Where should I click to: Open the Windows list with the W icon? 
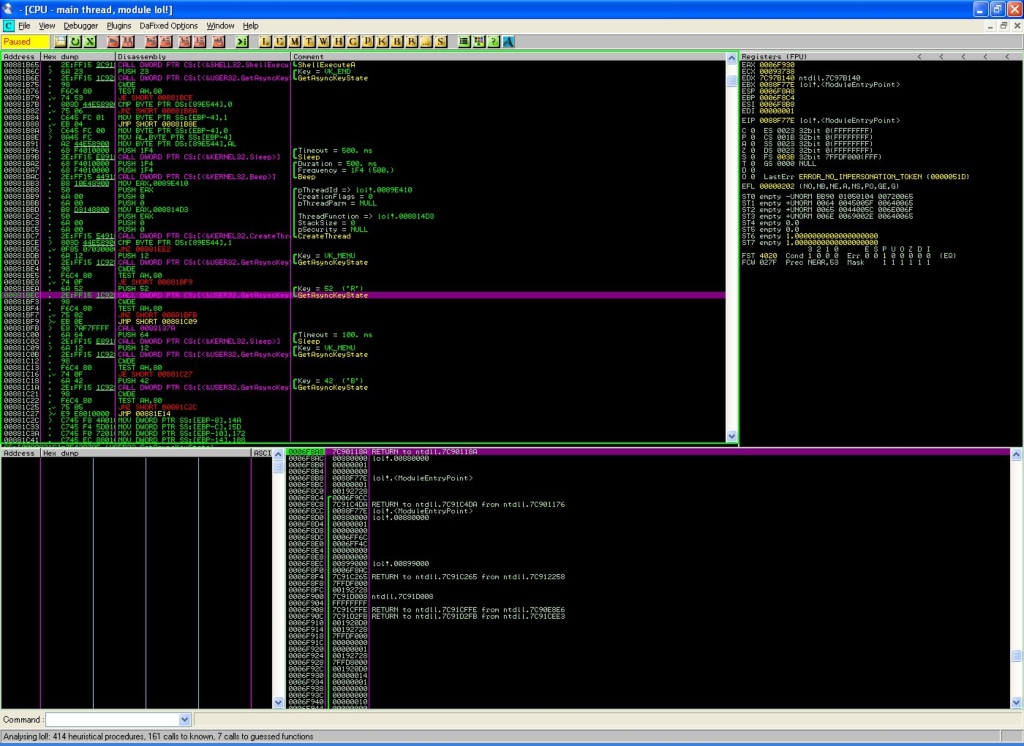click(x=324, y=42)
